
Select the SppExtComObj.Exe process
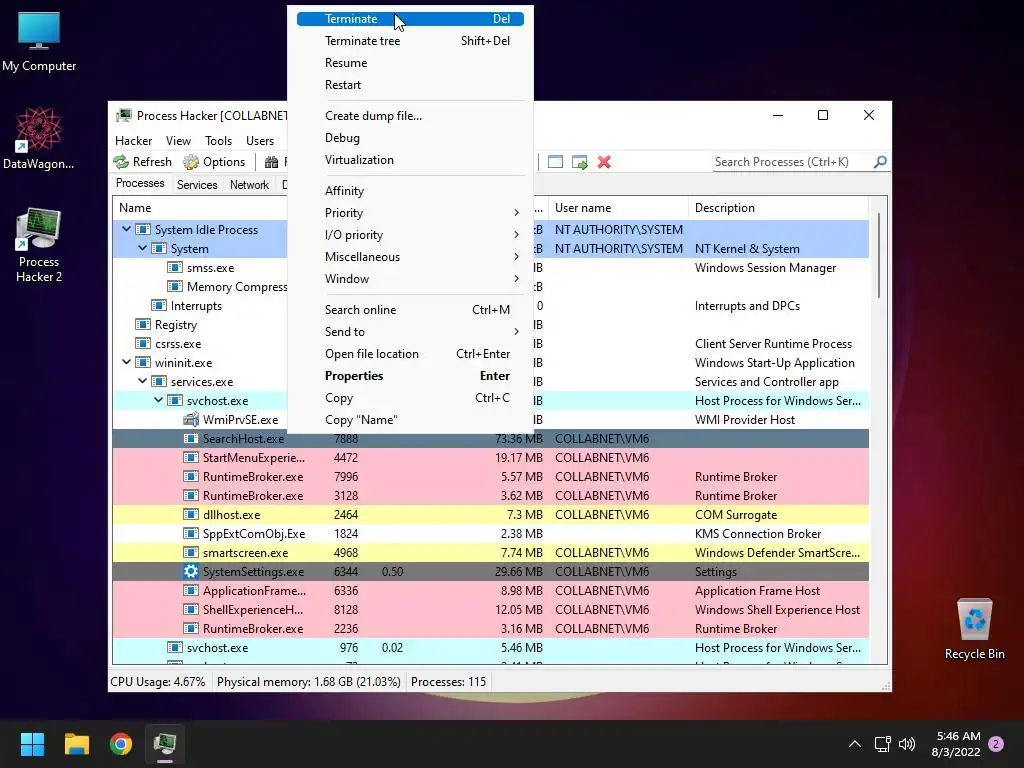[490, 534]
